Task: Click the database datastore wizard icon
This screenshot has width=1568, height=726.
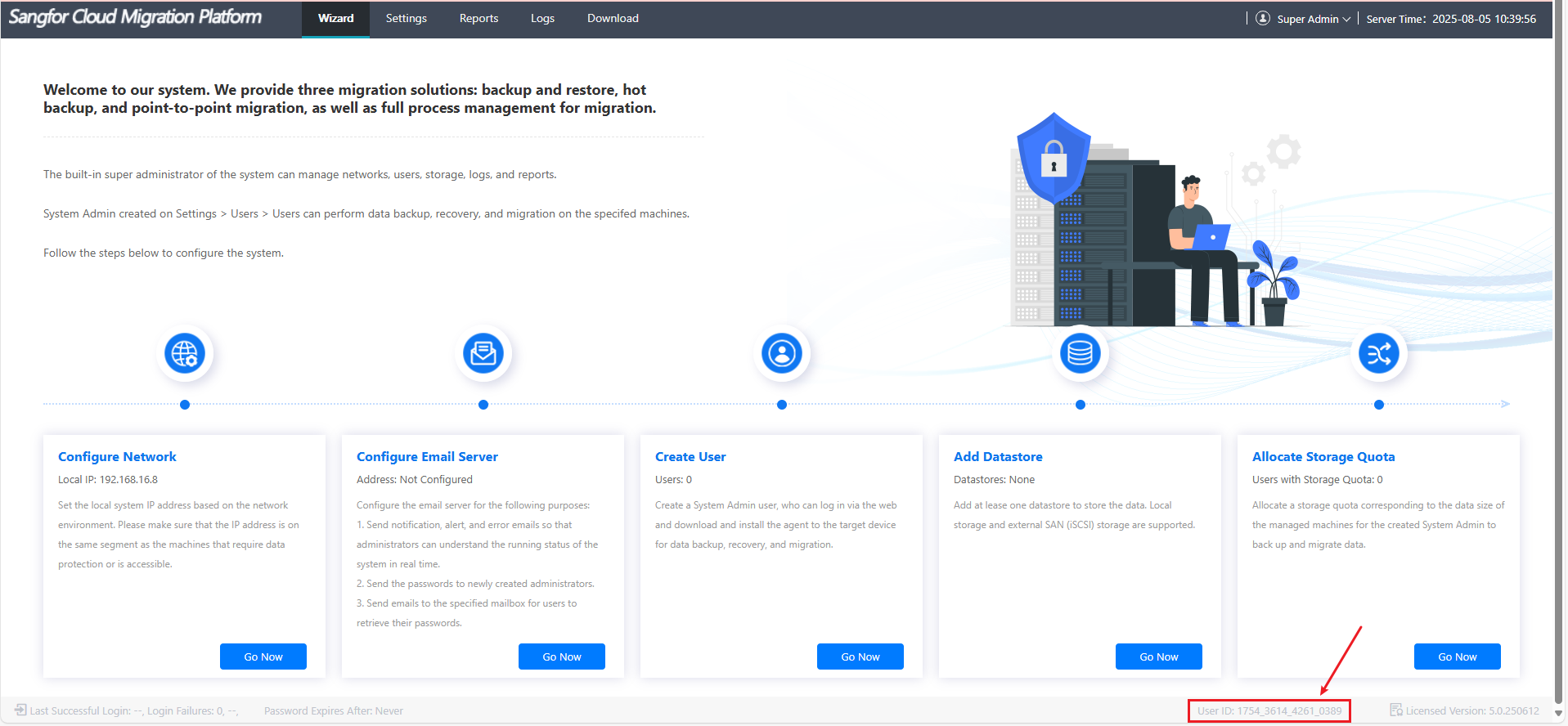Action: [x=1081, y=353]
